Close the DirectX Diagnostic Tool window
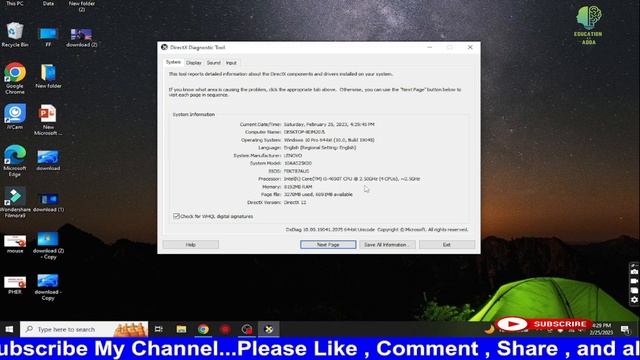 point(470,47)
